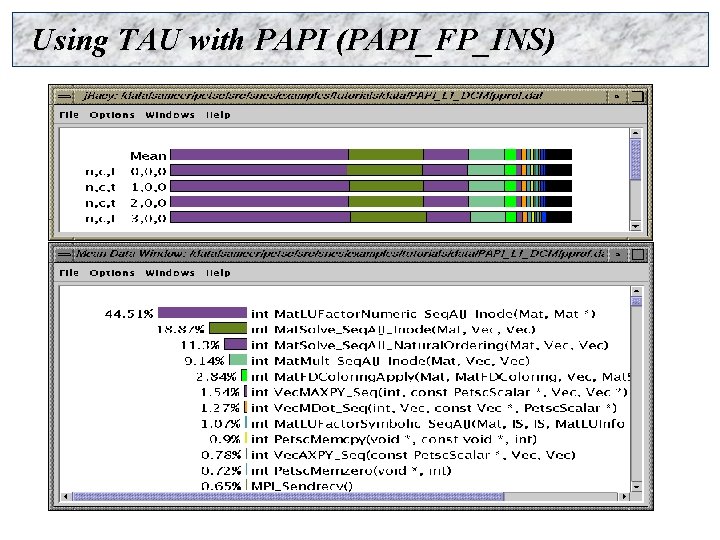Viewport: 720px width, 540px height.
Task: Click MatLUFactorNumeric_SeqAIJ_Inode function name
Action: [423, 314]
